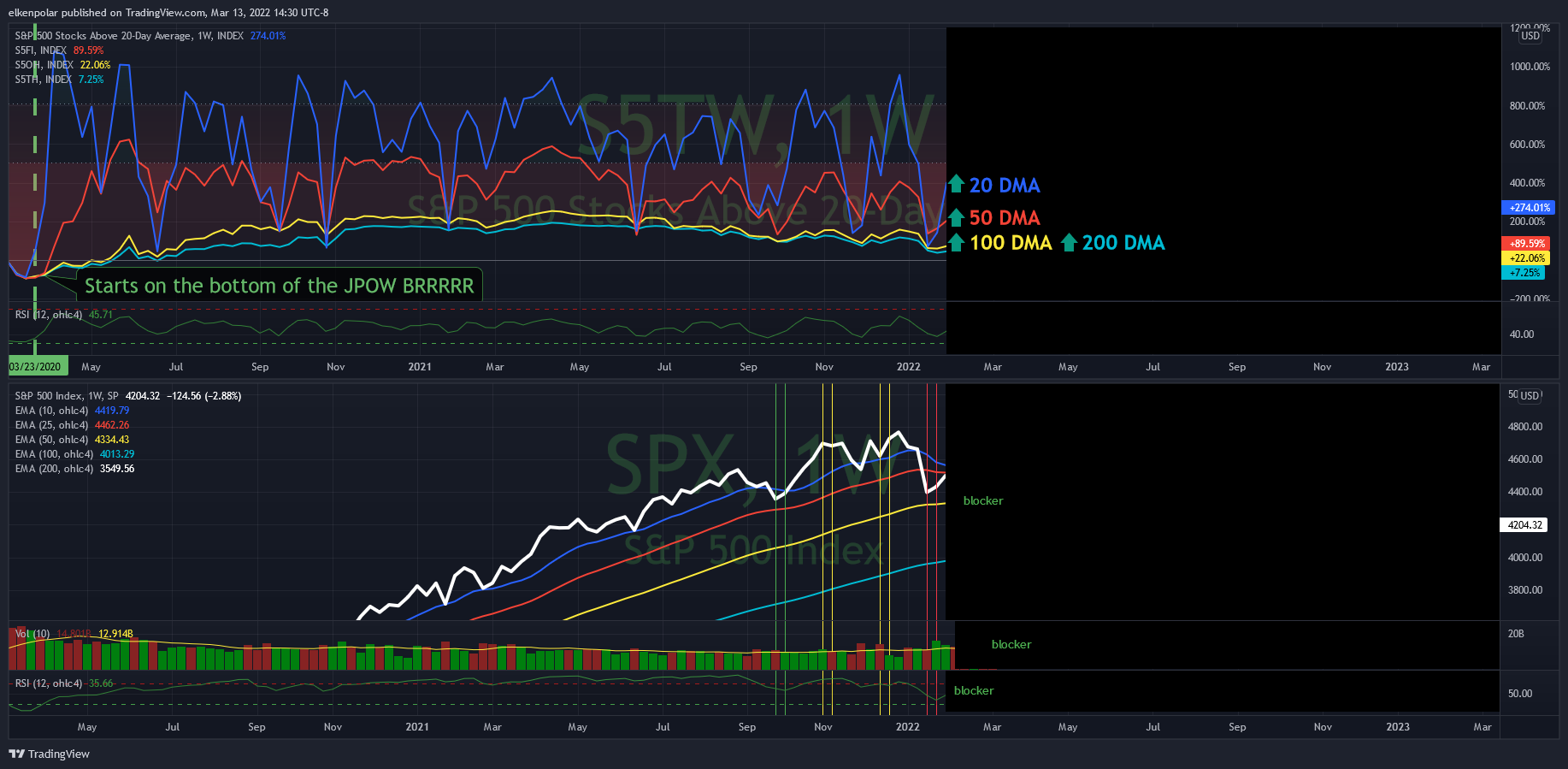Click the 'Starts on the bottom of the JPOW BRRRRR' callout

280,286
